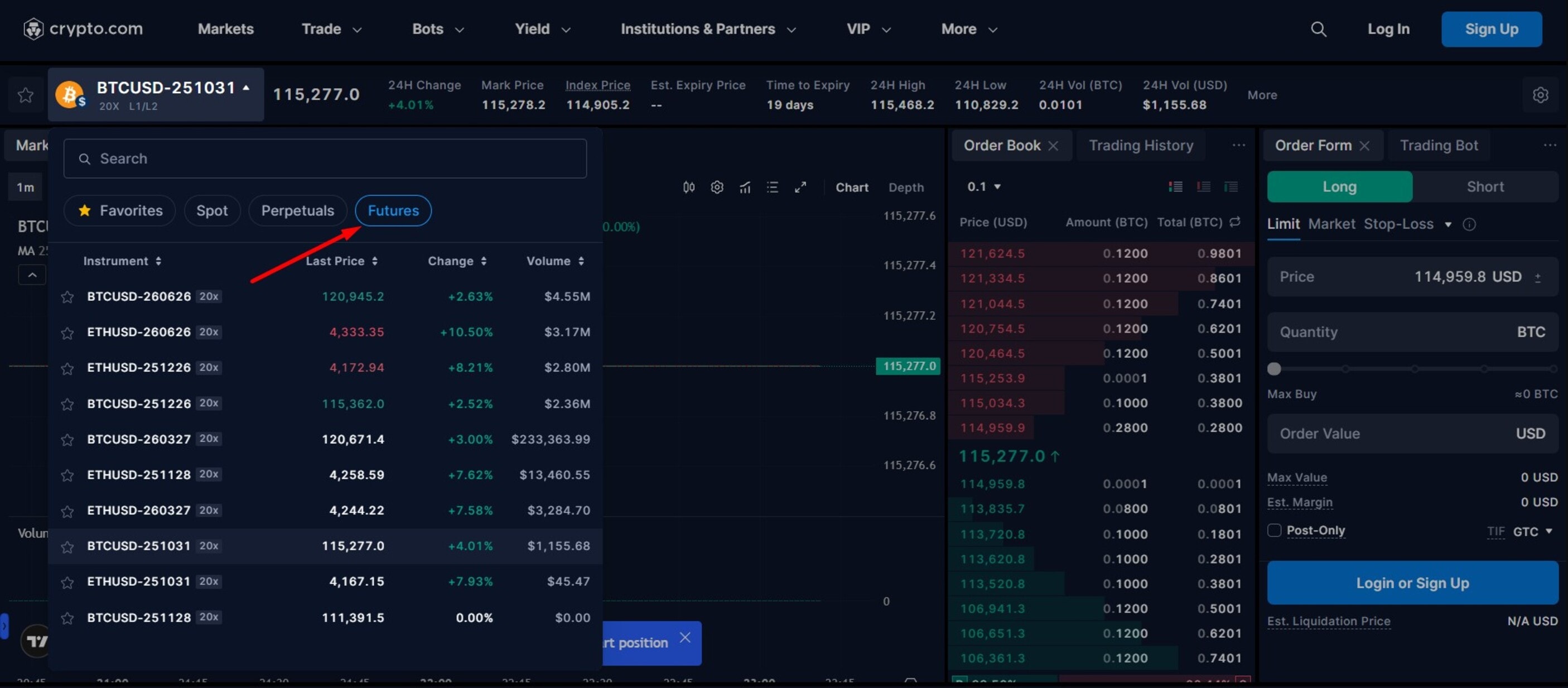Swap the Total (BTC) column unit icon
Screen dimensions: 1568x688
pos(1234,222)
